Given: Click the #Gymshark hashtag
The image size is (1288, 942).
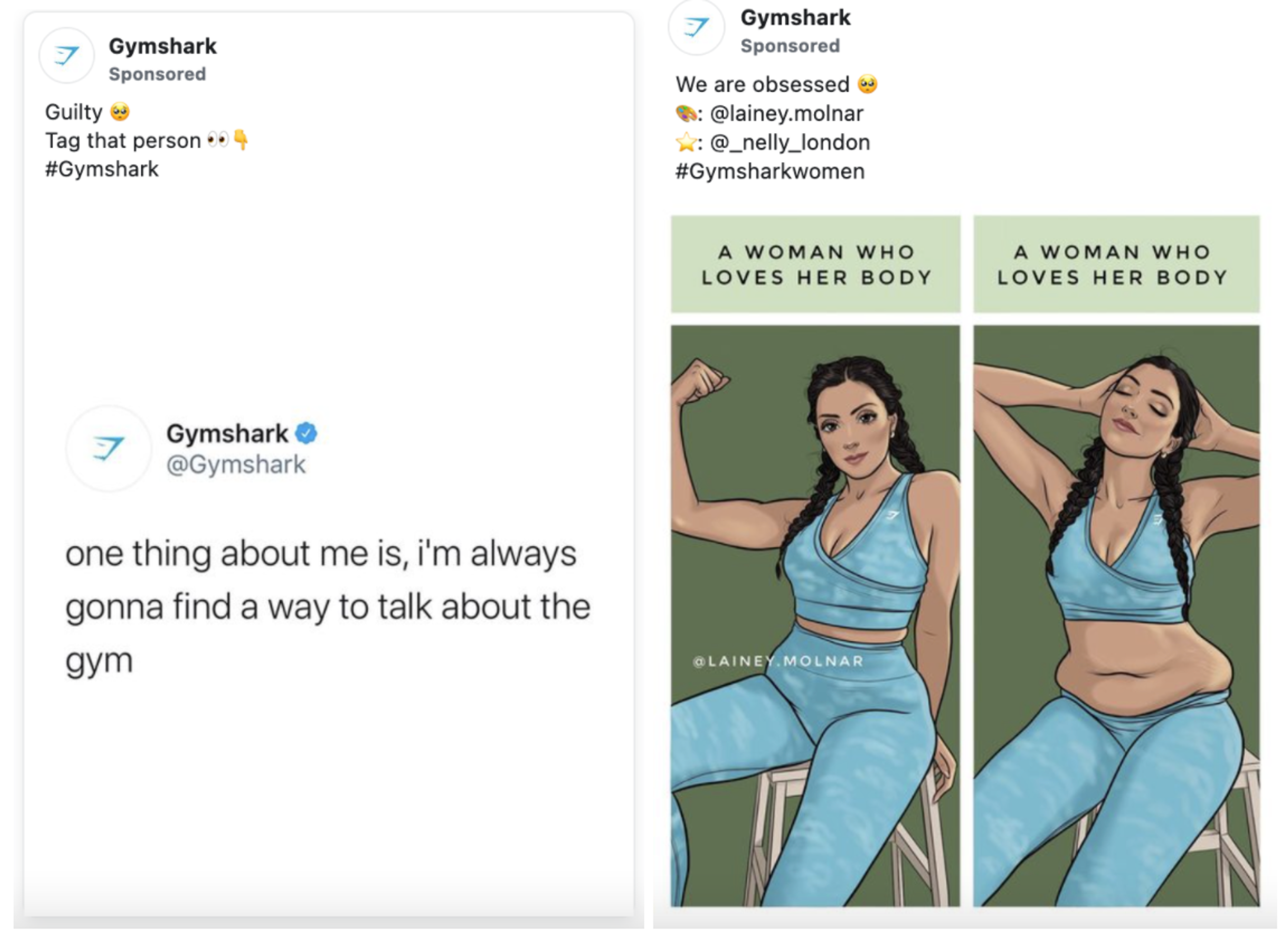Looking at the screenshot, I should [x=102, y=169].
